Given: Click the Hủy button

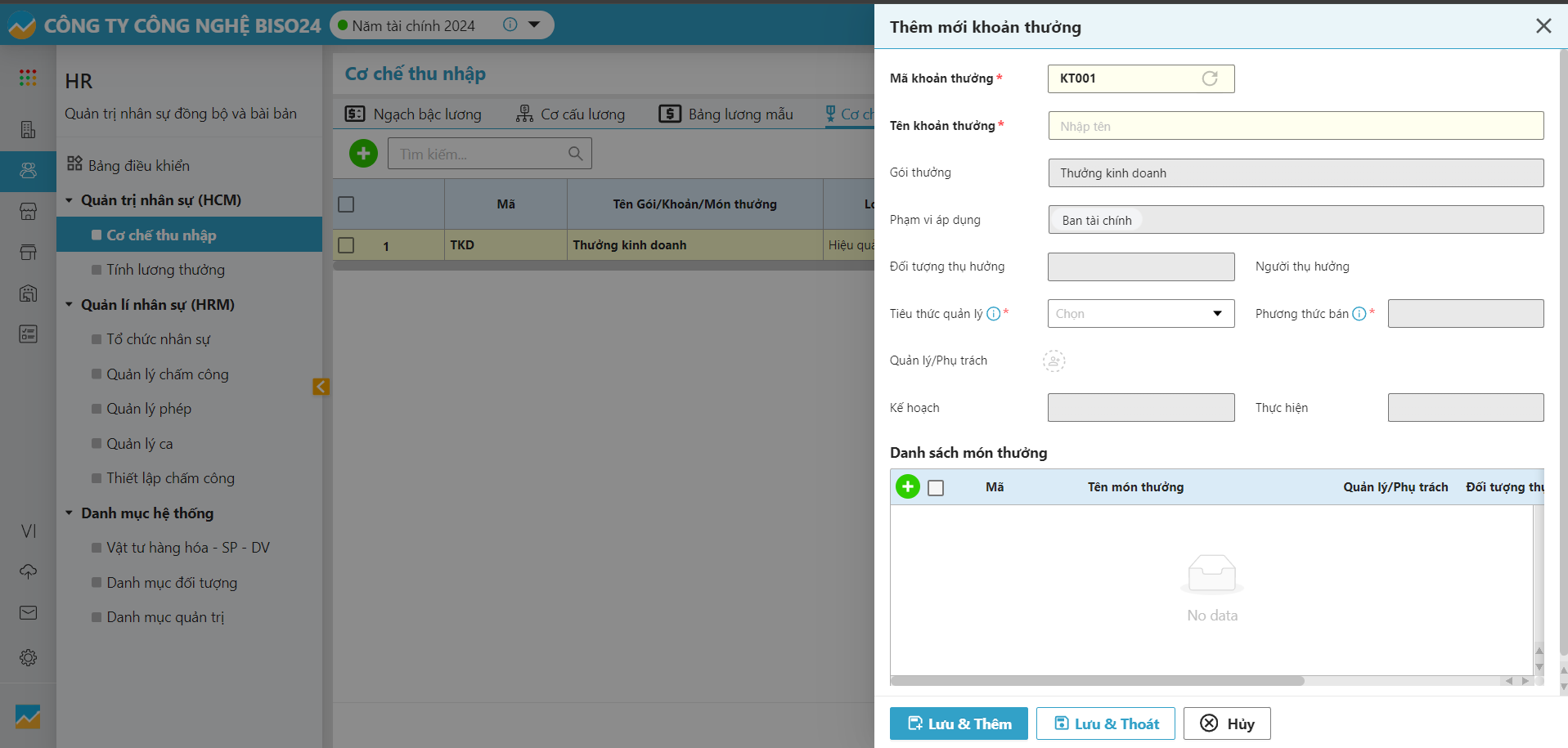Looking at the screenshot, I should click(x=1226, y=723).
